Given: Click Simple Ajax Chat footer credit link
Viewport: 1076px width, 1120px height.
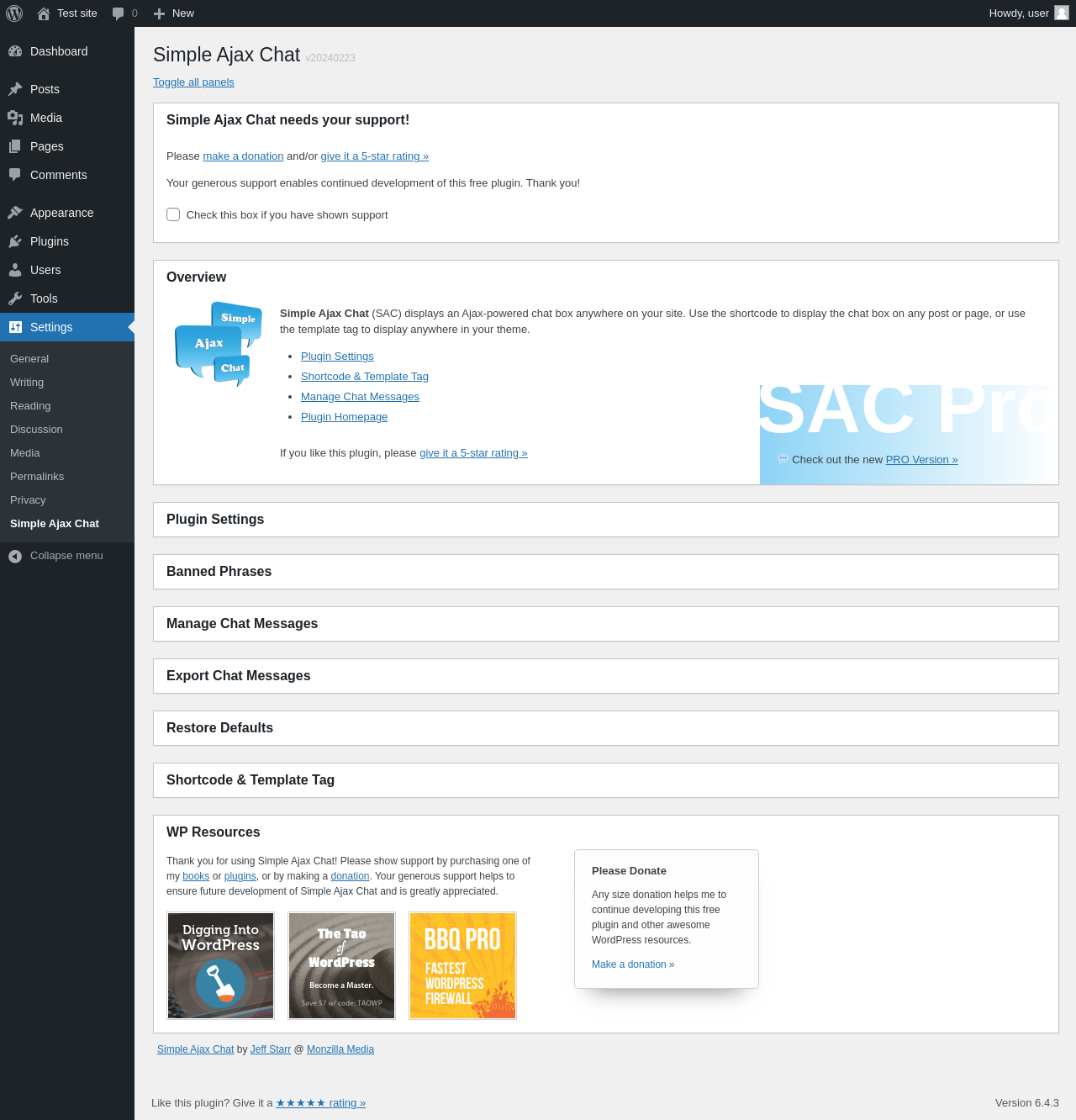Looking at the screenshot, I should pos(196,1049).
